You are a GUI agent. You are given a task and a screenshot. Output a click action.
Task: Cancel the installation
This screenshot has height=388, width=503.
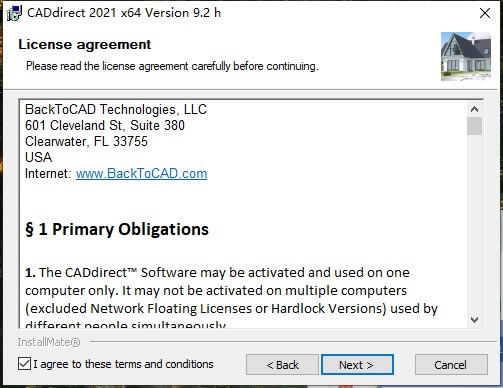pos(451,365)
